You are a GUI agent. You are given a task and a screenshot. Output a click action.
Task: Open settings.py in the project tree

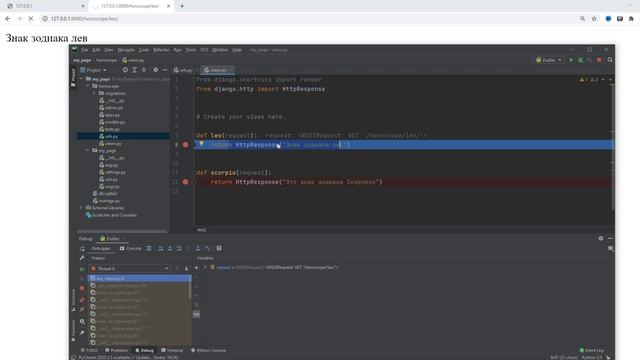(x=113, y=172)
